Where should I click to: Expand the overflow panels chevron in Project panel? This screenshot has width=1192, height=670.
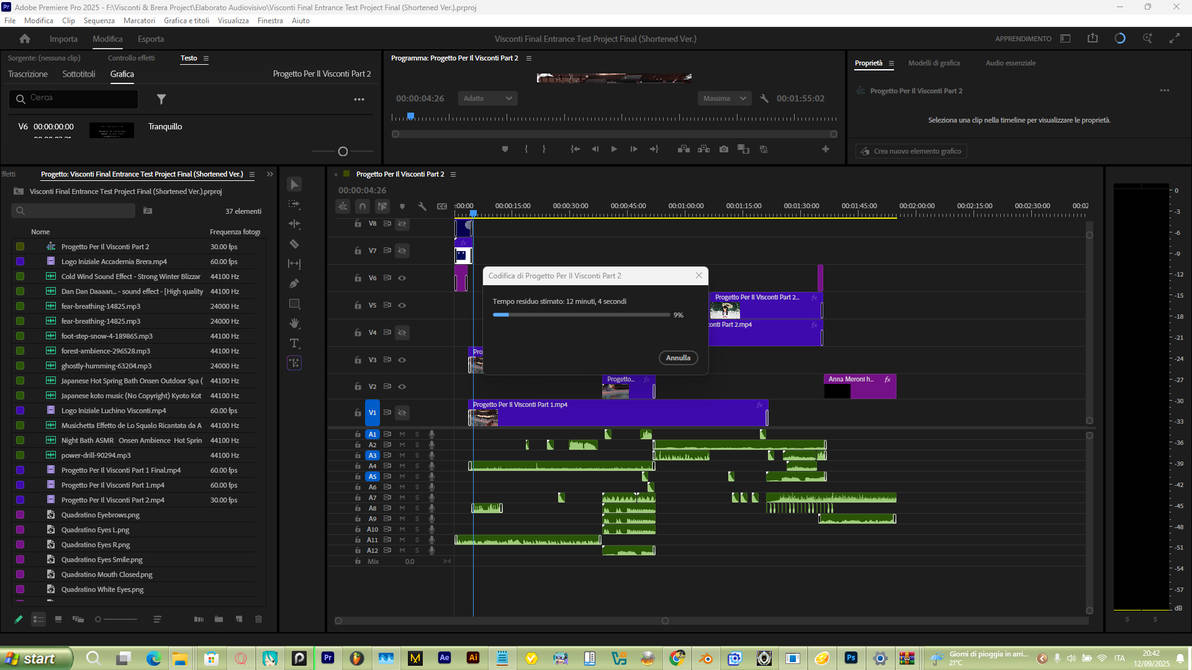270,174
